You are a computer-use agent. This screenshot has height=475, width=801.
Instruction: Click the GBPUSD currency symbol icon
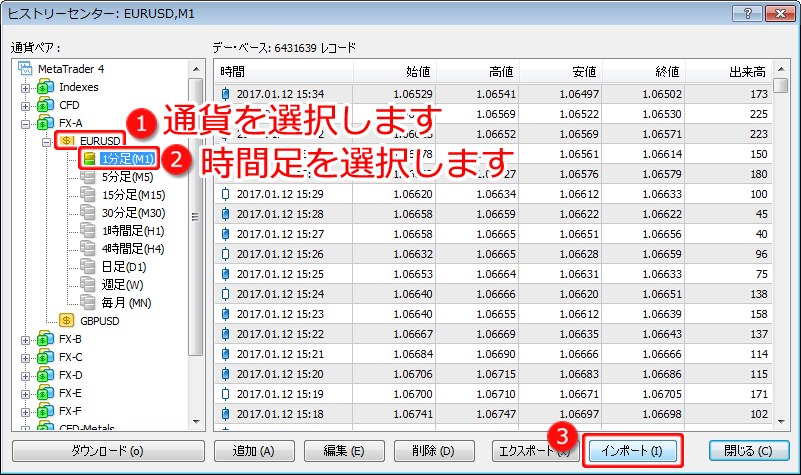tap(67, 321)
